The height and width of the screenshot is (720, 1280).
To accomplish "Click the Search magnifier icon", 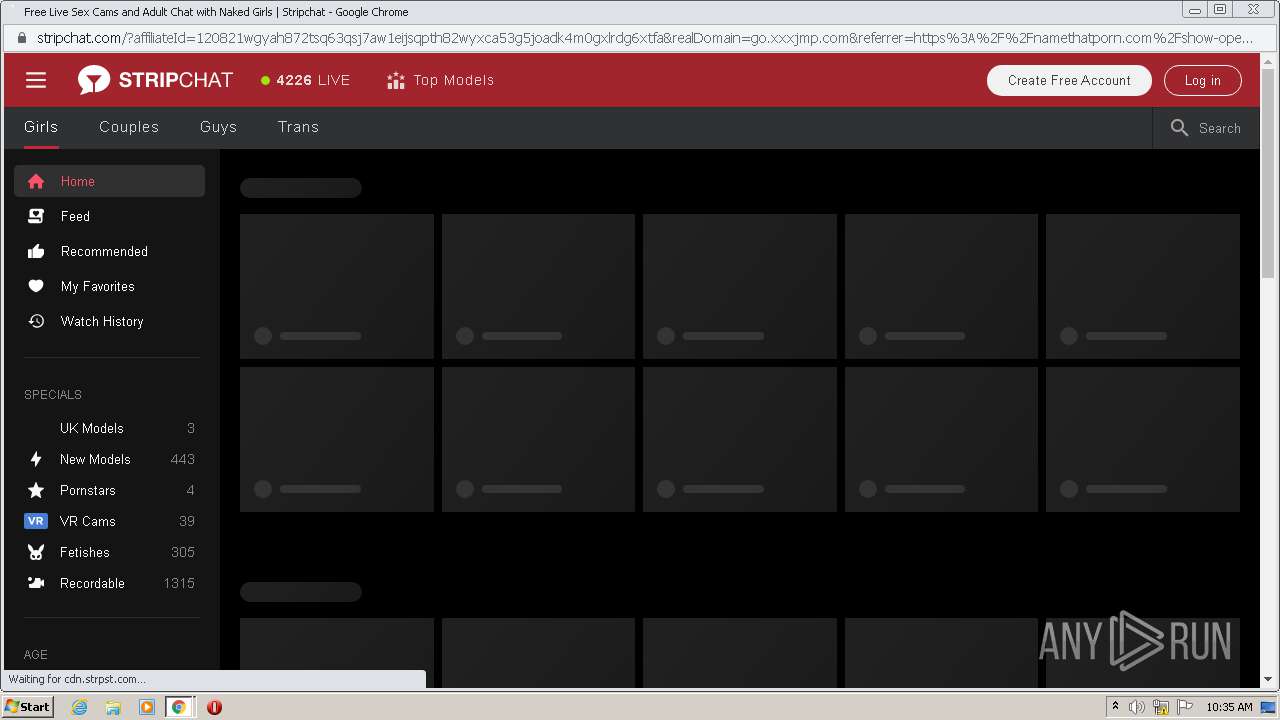I will point(1180,128).
